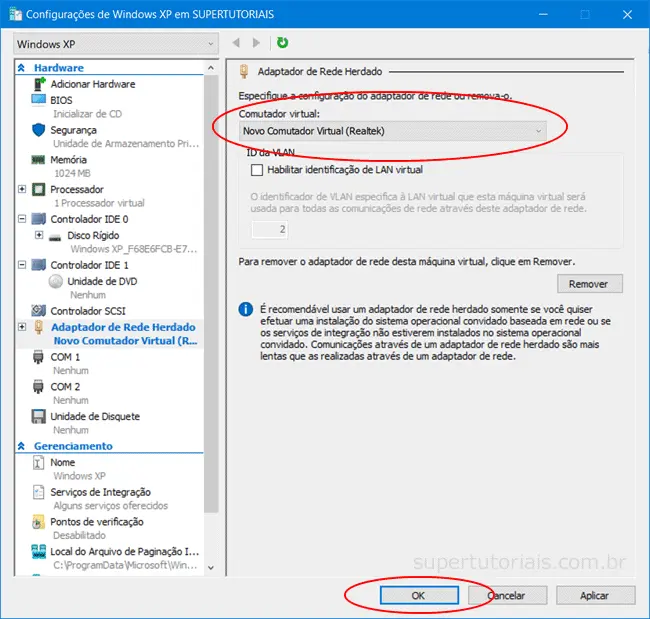Click the Unidade de DVD disc icon
Viewport: 650px width, 619px height.
56,281
